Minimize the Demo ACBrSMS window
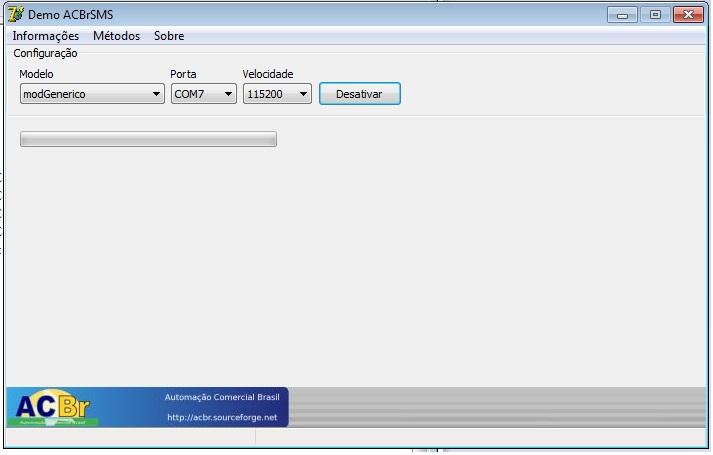Viewport: 713px width, 455px height. tap(623, 15)
